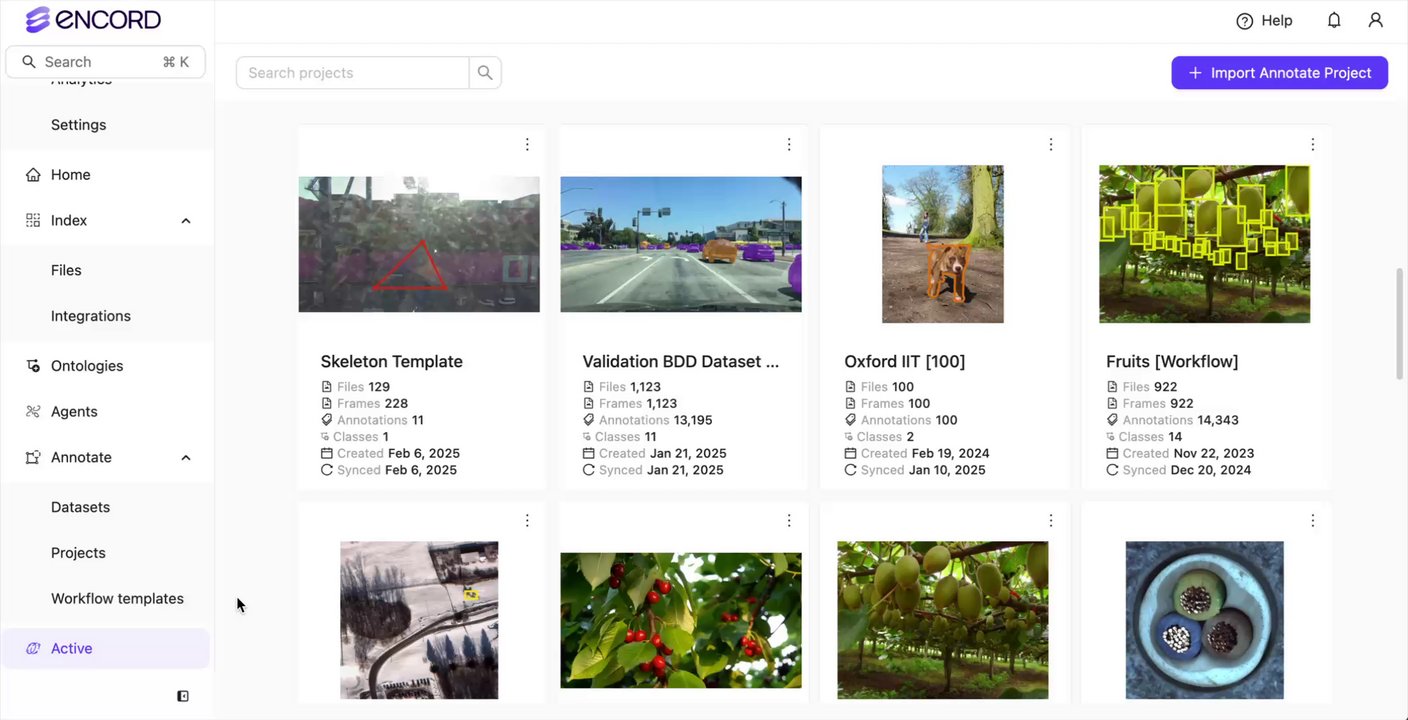Screen dimensions: 1408x720
Task: Open the user profile icon
Action: point(1376,20)
